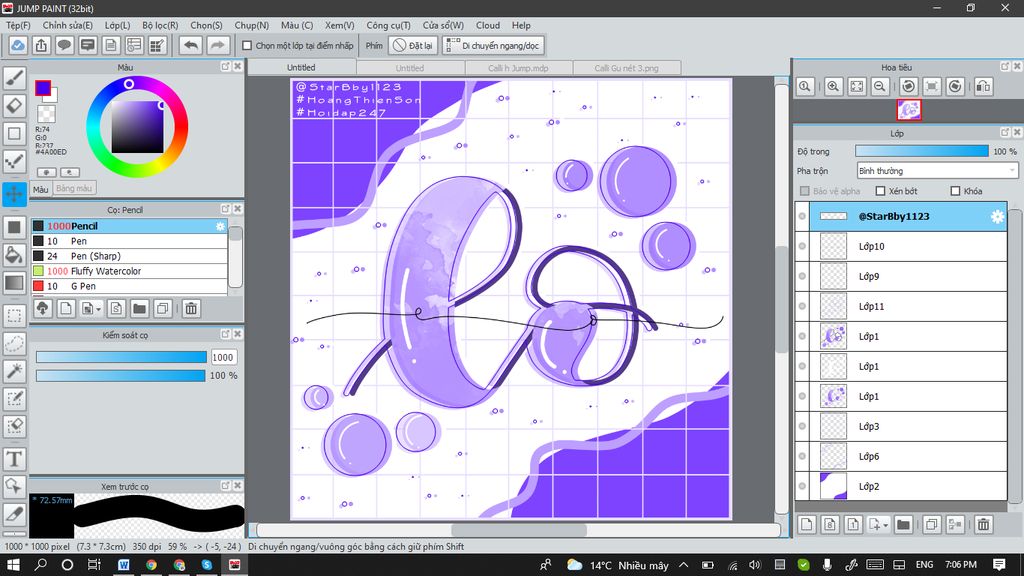This screenshot has width=1024, height=576.
Task: Open the brush save dropdown in brush panel
Action: tap(96, 309)
